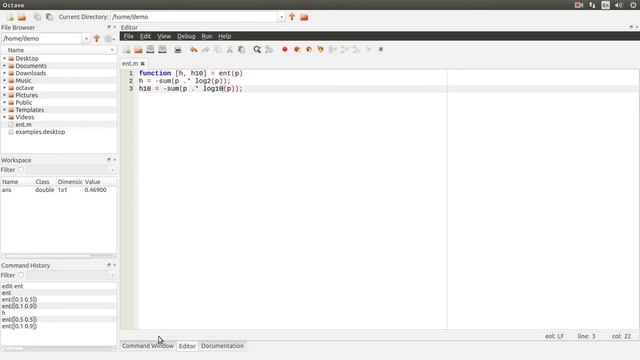Click Workspace Value column header
Viewport: 640px width, 360px height.
coord(93,182)
